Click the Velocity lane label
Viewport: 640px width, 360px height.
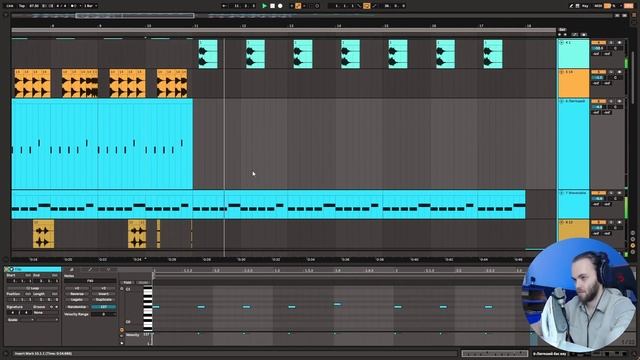point(133,335)
